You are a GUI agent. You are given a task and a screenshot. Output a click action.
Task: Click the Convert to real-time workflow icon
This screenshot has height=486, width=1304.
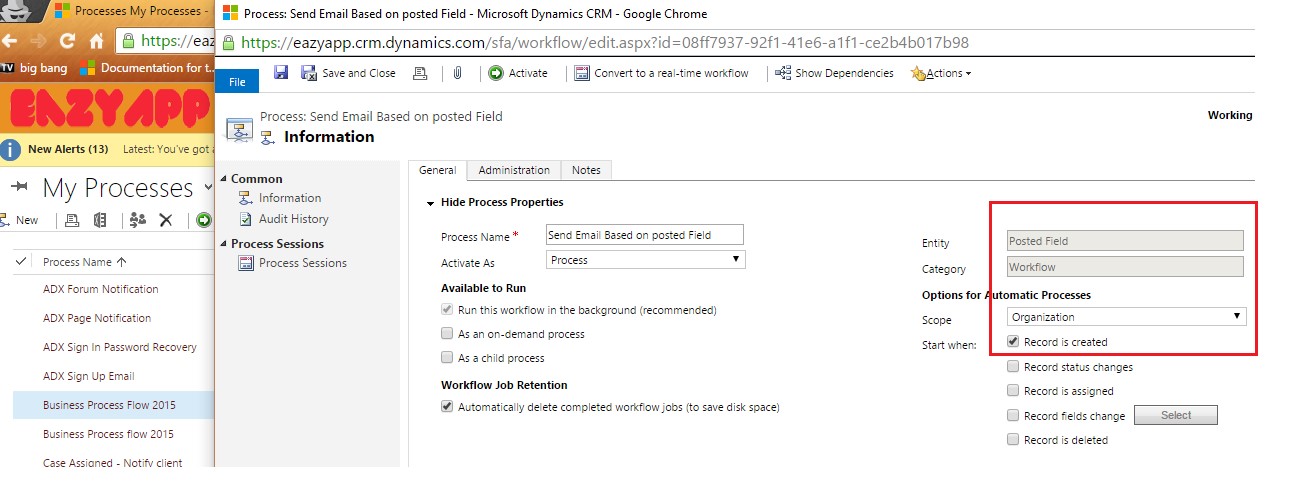(x=582, y=73)
